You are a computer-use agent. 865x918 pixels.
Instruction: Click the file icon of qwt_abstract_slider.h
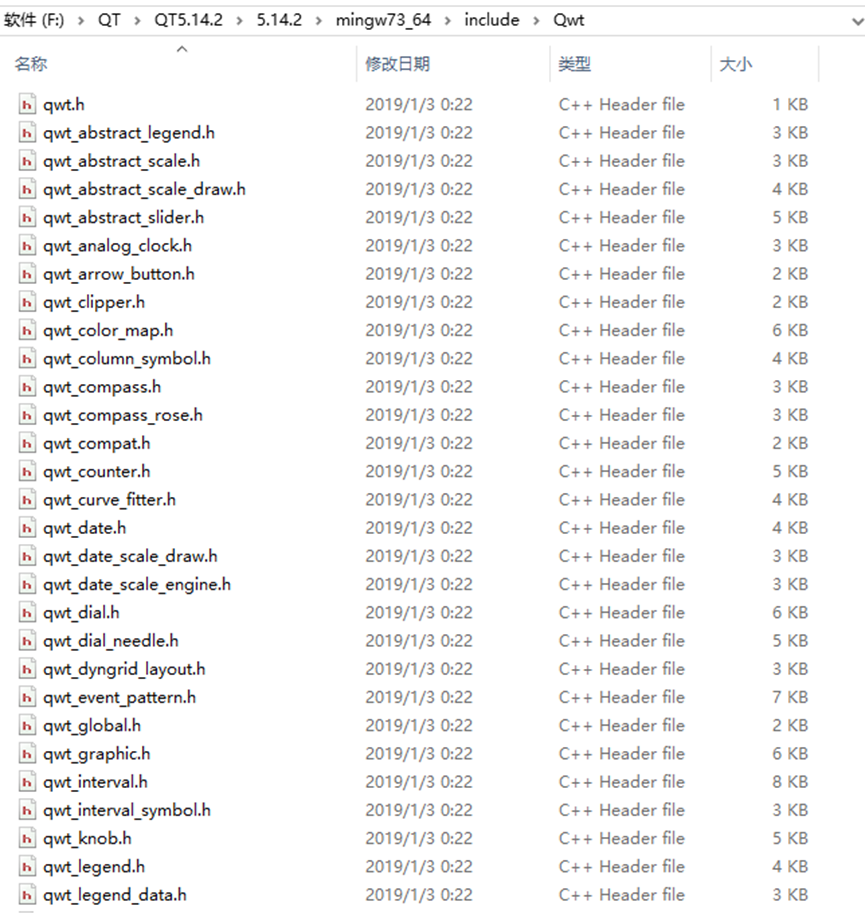26,218
